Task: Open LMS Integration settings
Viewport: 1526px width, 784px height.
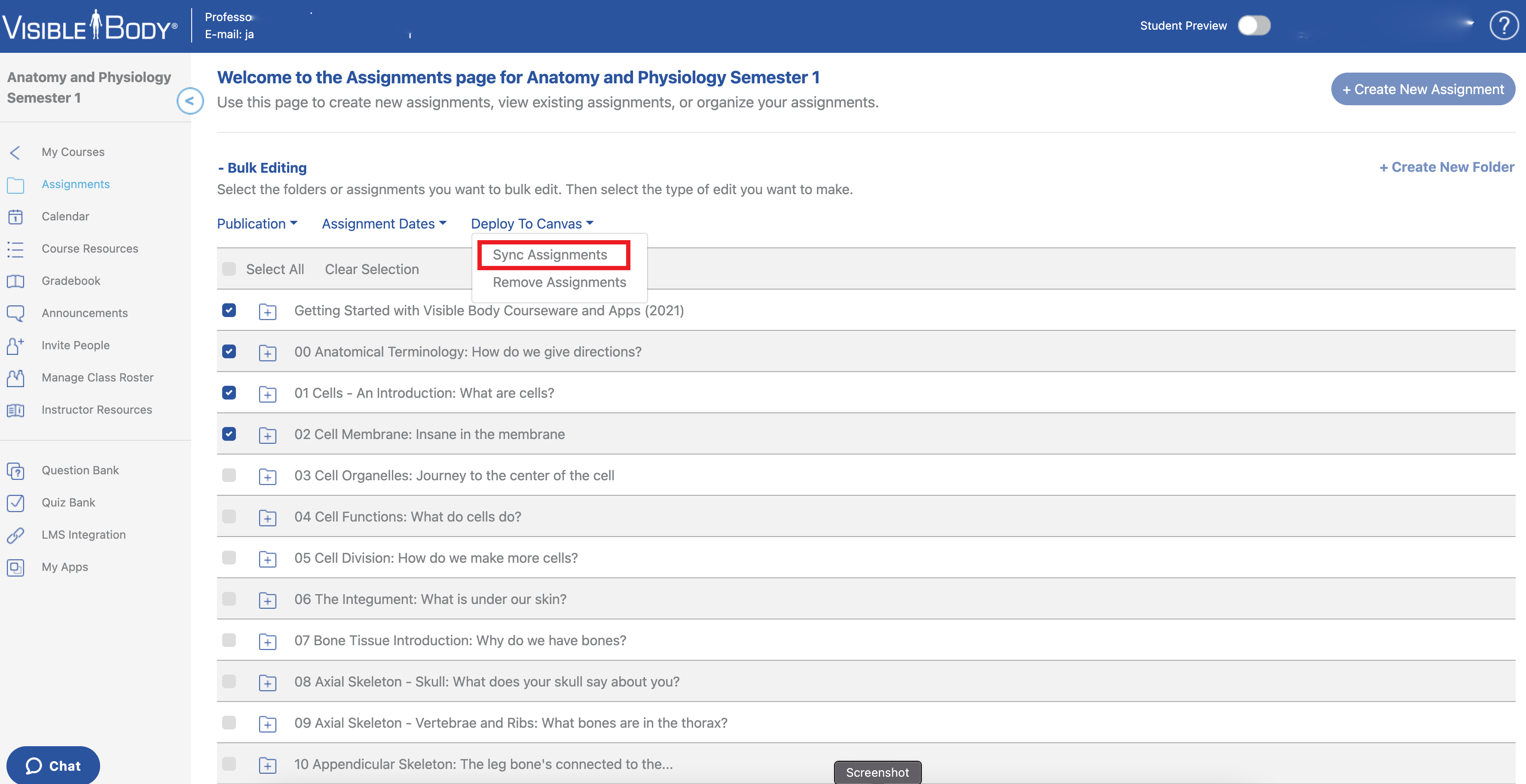Action: (x=83, y=534)
